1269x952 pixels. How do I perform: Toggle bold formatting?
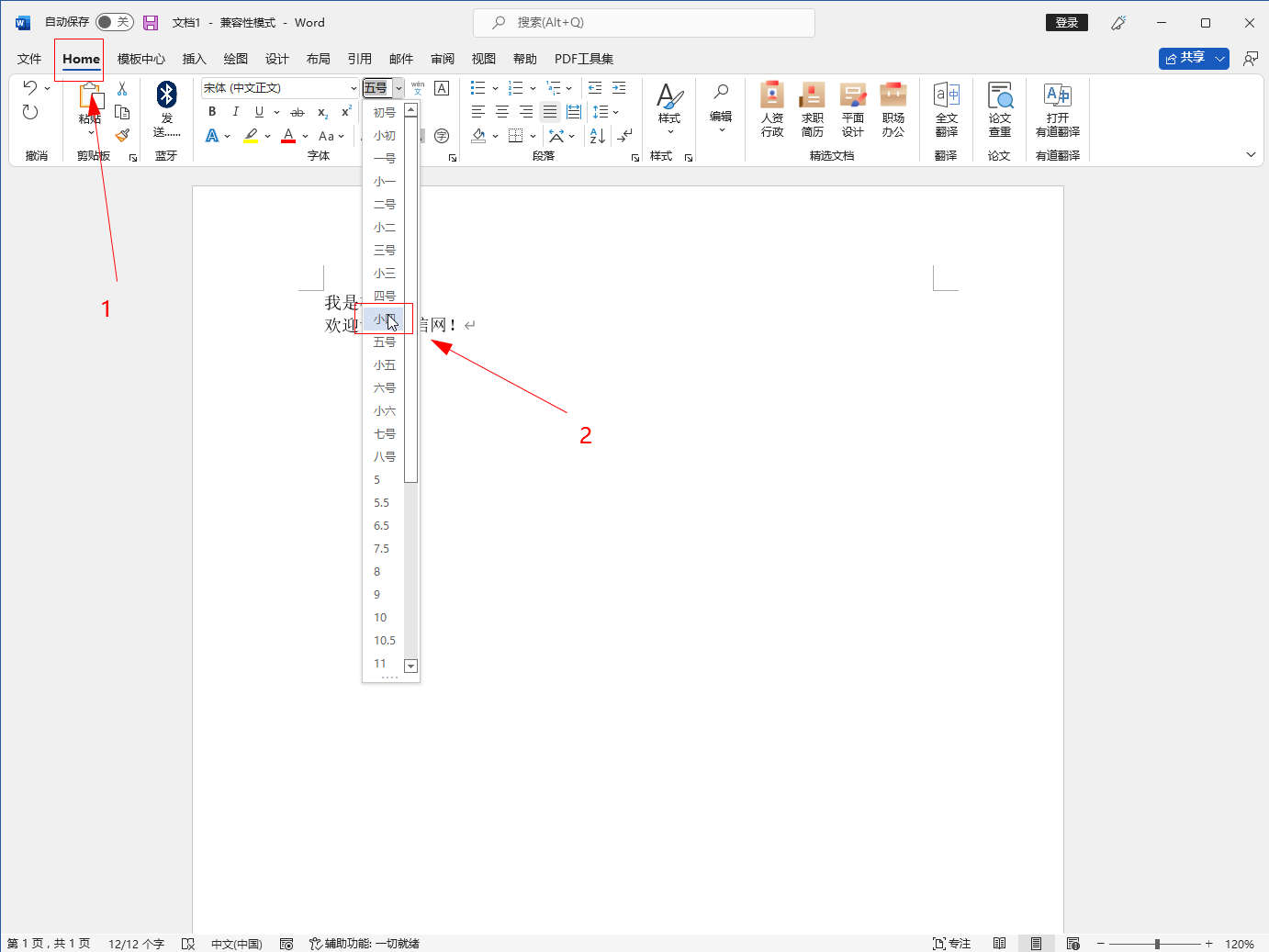pyautogui.click(x=212, y=112)
